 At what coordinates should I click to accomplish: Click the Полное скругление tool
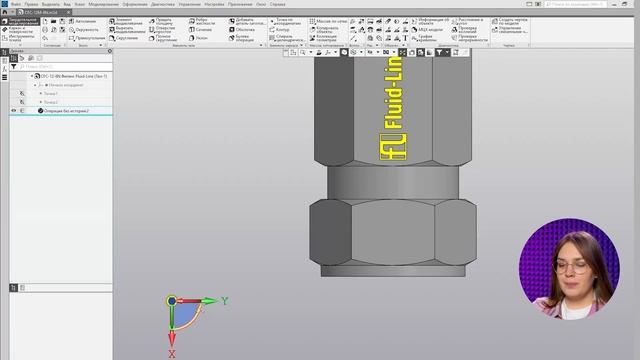[x=163, y=38]
